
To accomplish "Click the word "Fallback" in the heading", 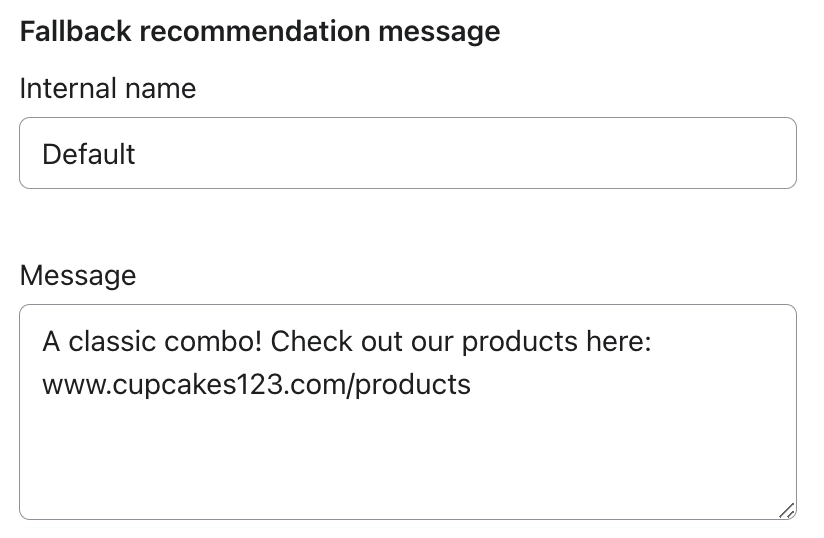I will (75, 31).
